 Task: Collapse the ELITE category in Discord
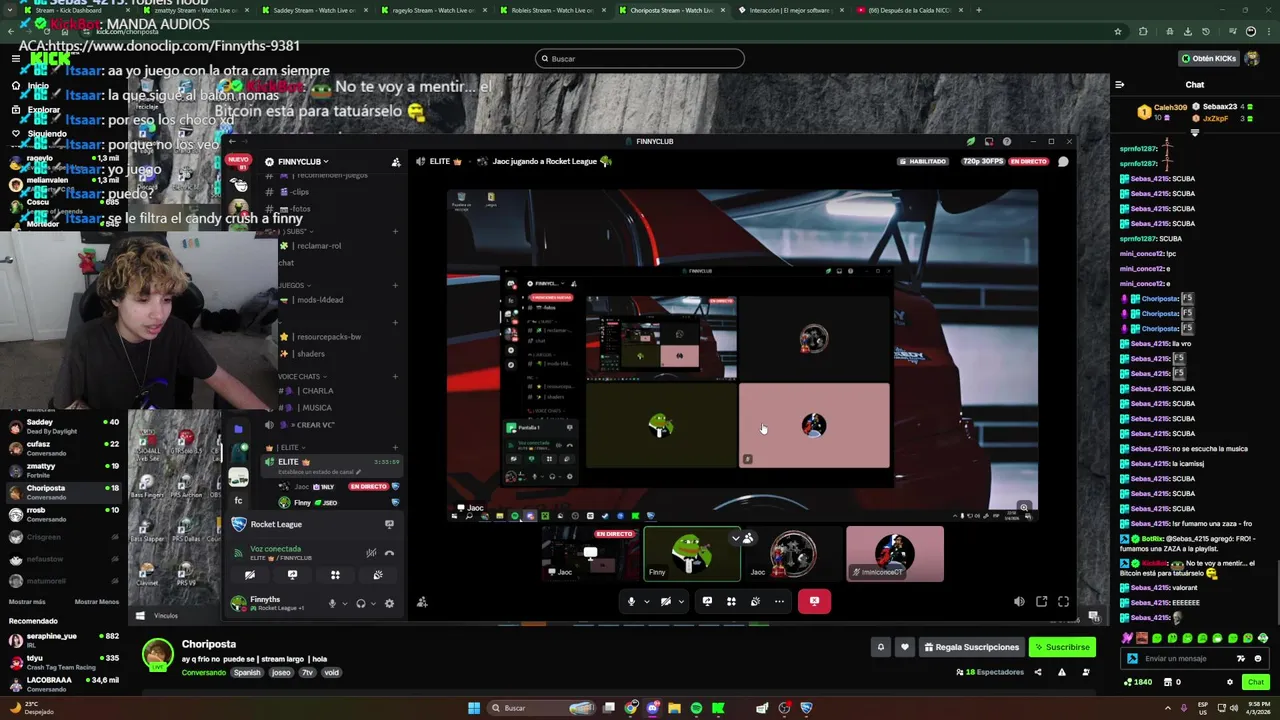pos(285,448)
